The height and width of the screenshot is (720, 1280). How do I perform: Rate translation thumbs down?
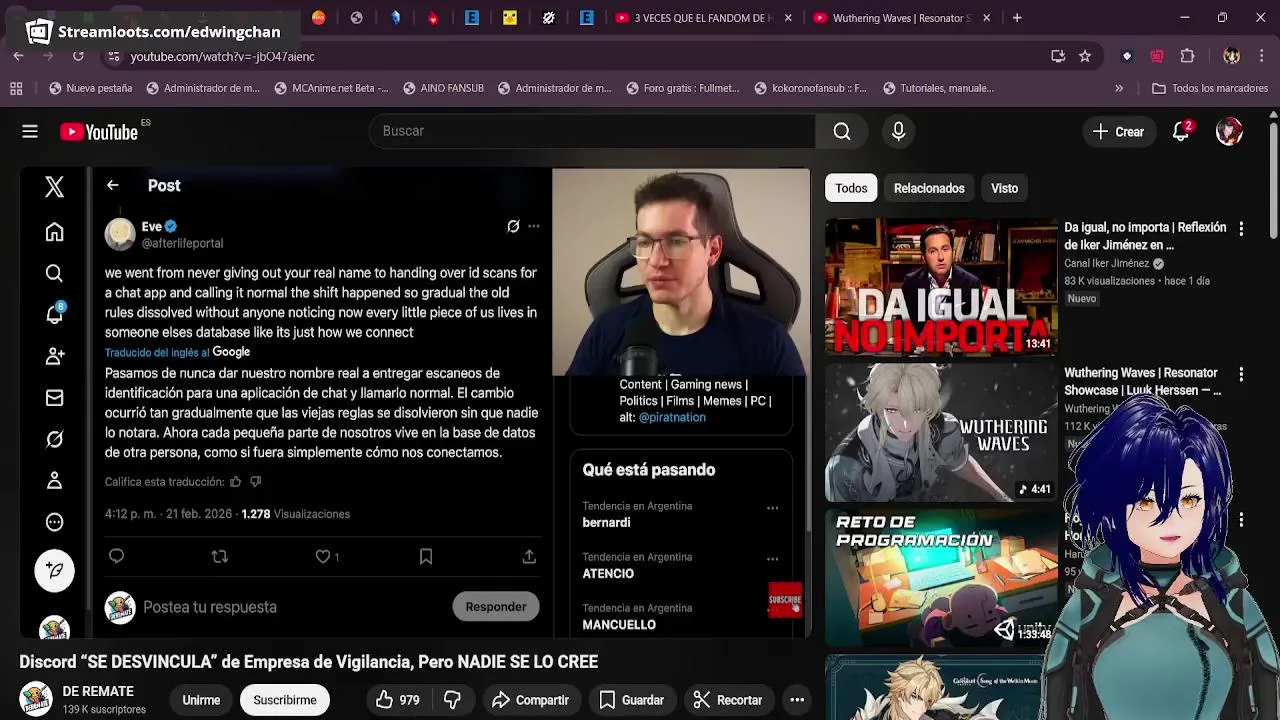[256, 482]
